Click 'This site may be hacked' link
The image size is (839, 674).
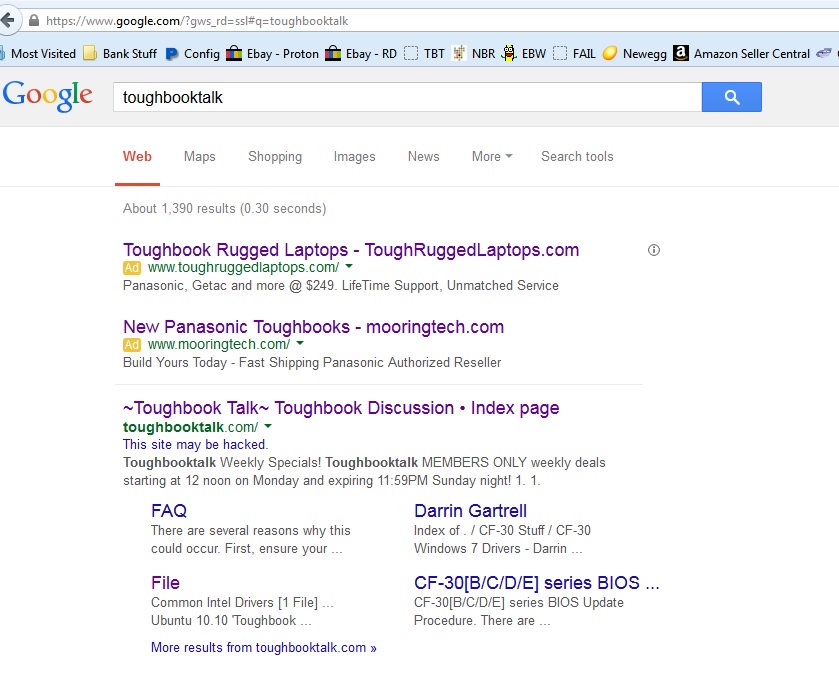195,445
